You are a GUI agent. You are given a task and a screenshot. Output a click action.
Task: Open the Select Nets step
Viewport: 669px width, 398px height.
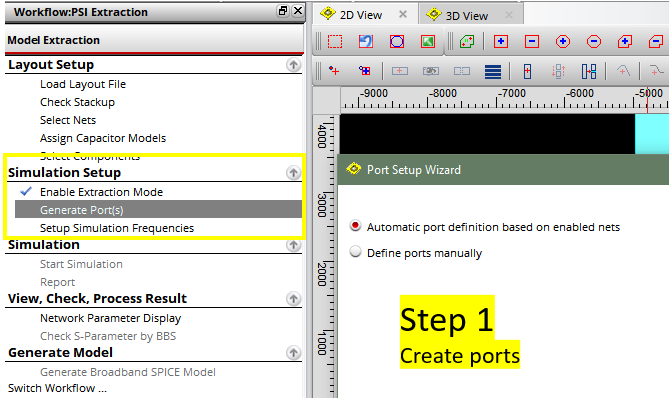click(68, 120)
